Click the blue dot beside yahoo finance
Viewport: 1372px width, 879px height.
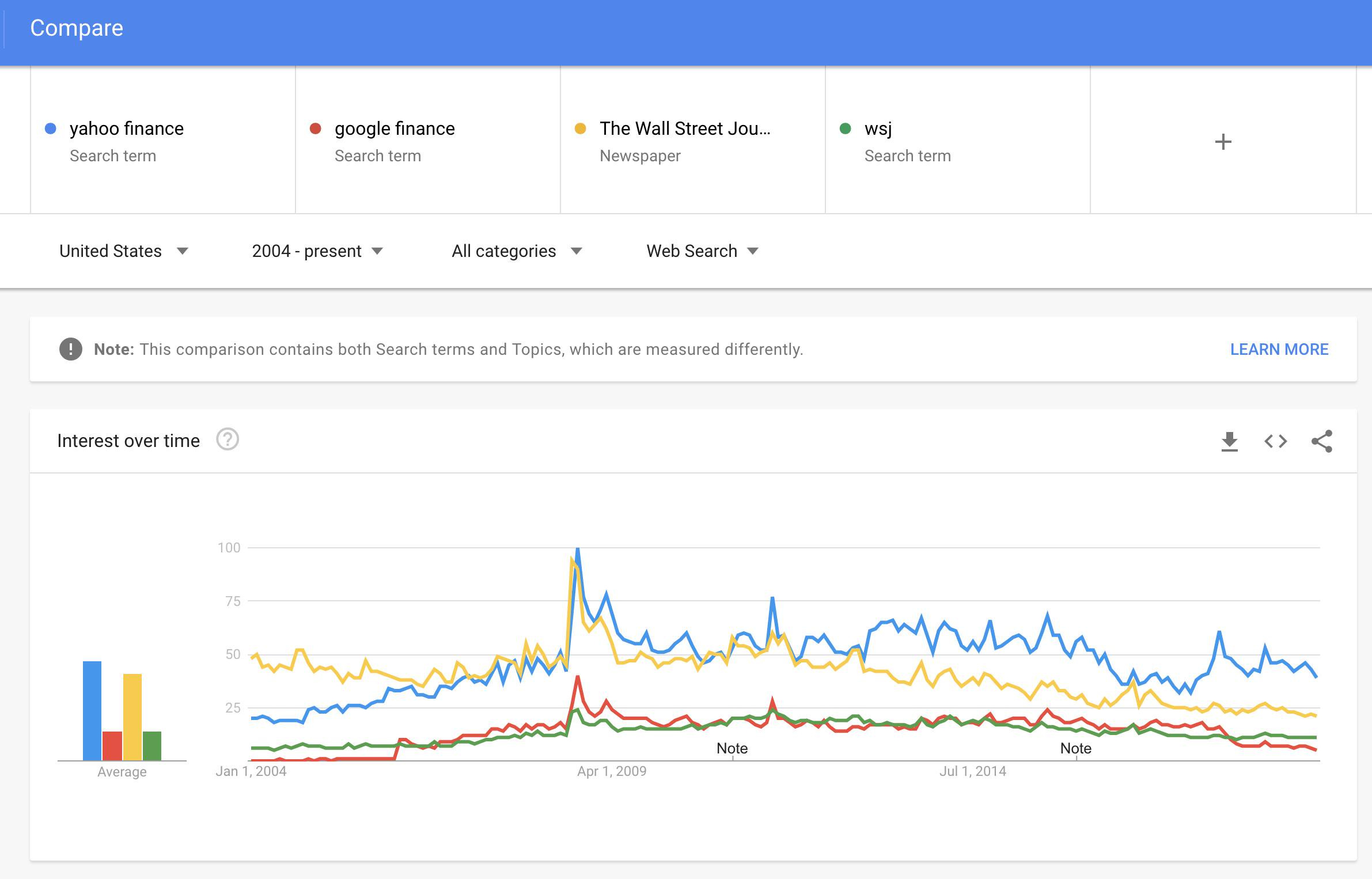click(51, 128)
